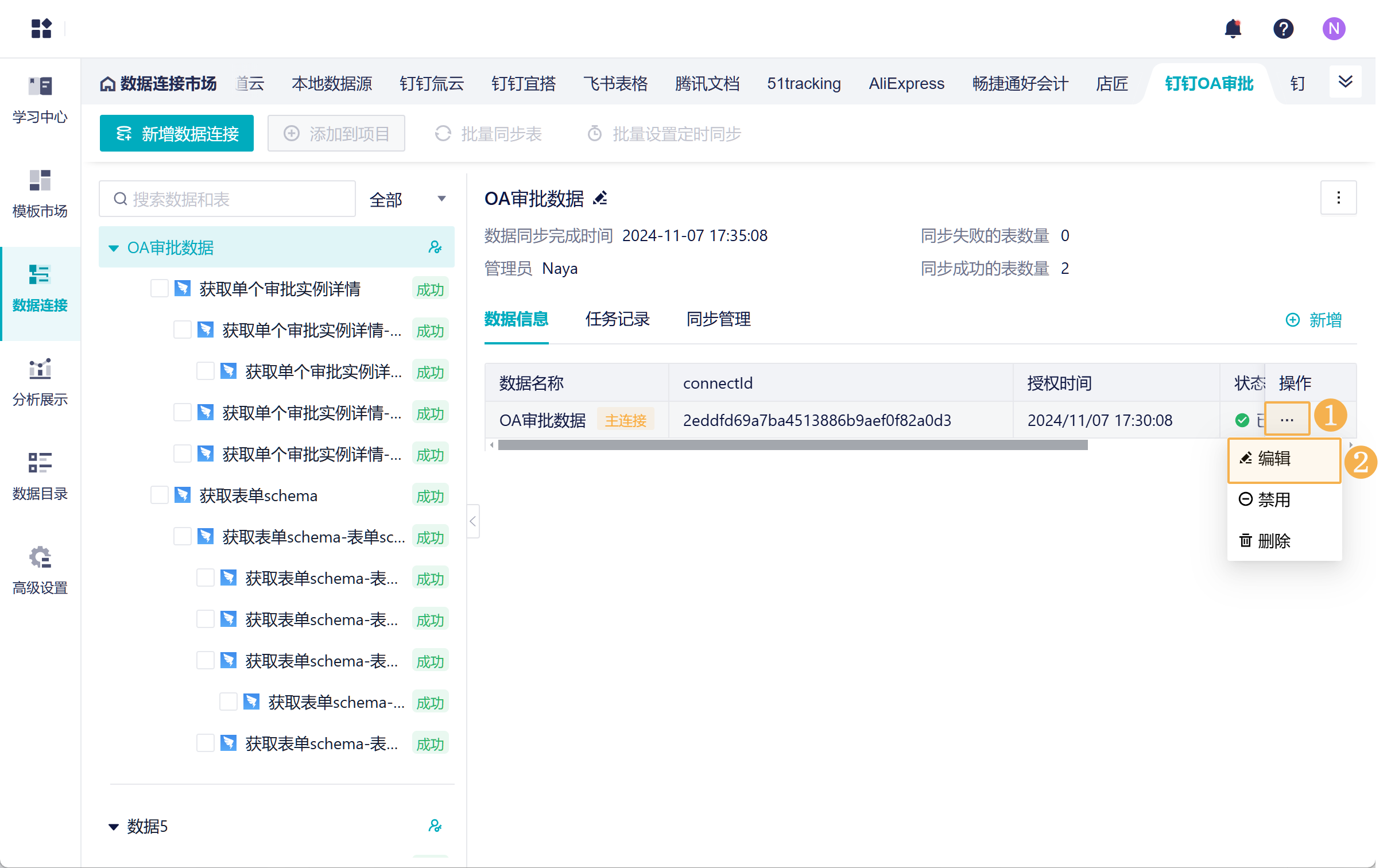The width and height of the screenshot is (1391, 868).
Task: Check the 获取表单schema top-level checkbox
Action: (159, 495)
